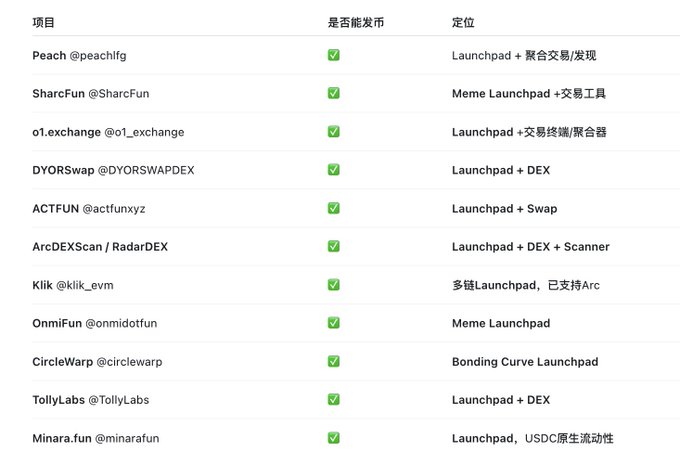Screen dimensions: 680x465
Task: Click the 定位 column header
Action: pyautogui.click(x=463, y=22)
